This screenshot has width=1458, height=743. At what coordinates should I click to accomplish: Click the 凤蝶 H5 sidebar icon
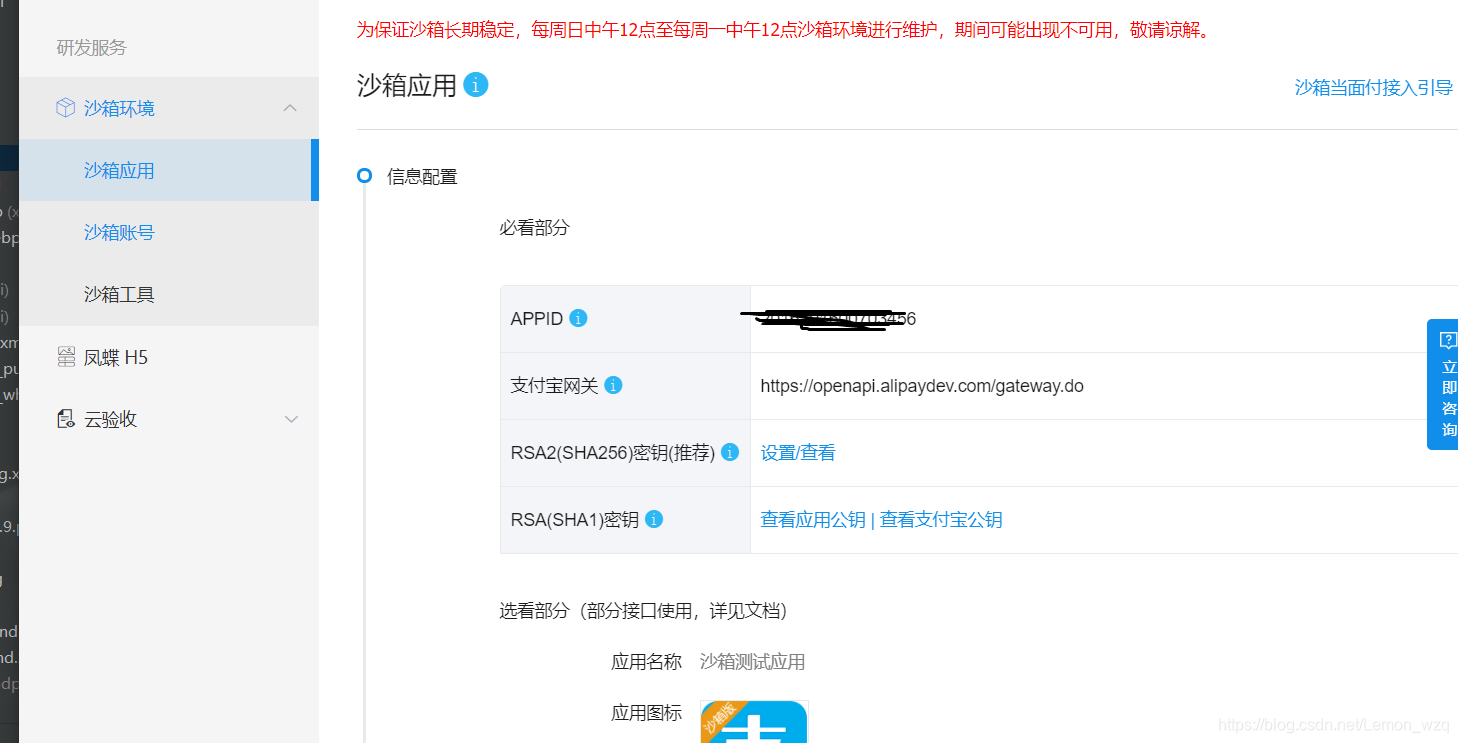tap(66, 356)
